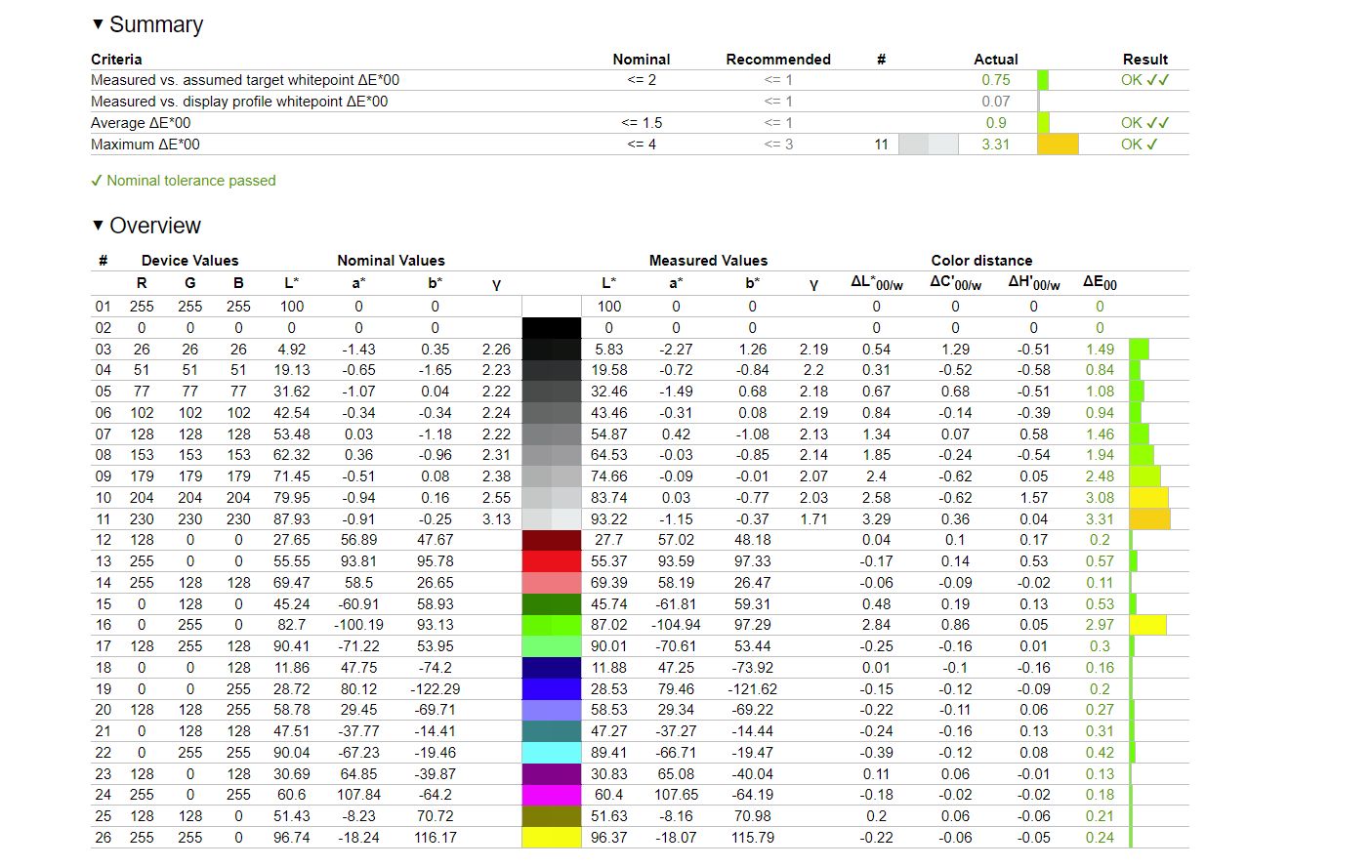Screen dimensions: 1372x868
Task: Click nominal b* value '116.17'
Action: [436, 838]
